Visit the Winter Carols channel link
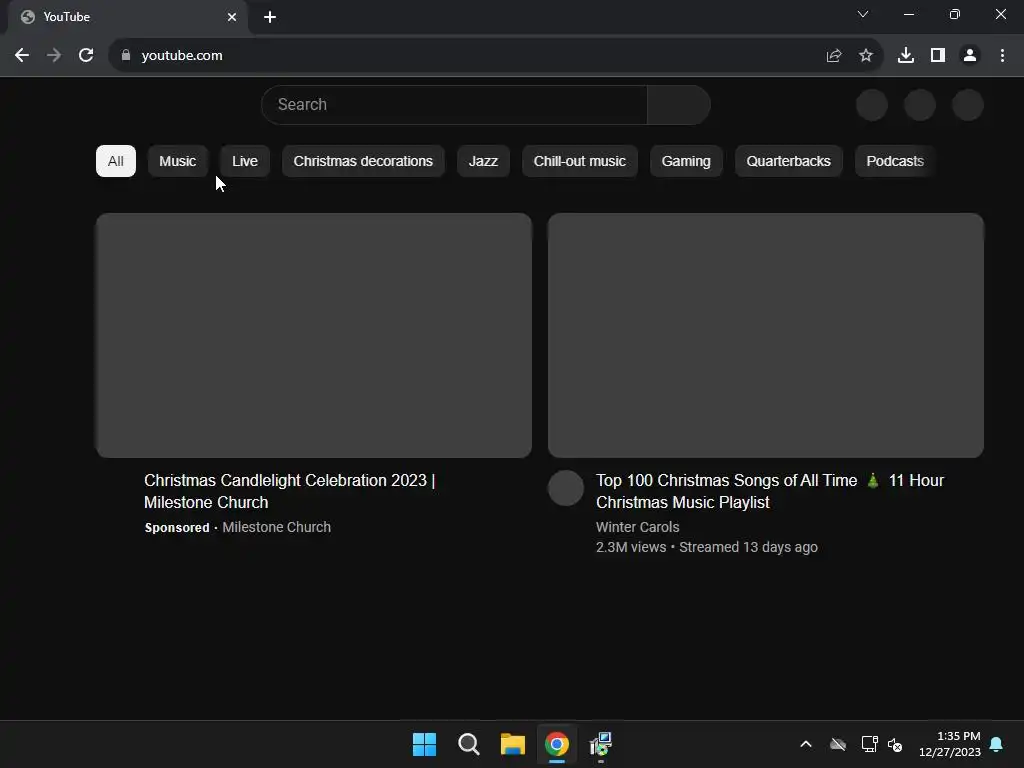Viewport: 1024px width, 768px height. tap(637, 527)
